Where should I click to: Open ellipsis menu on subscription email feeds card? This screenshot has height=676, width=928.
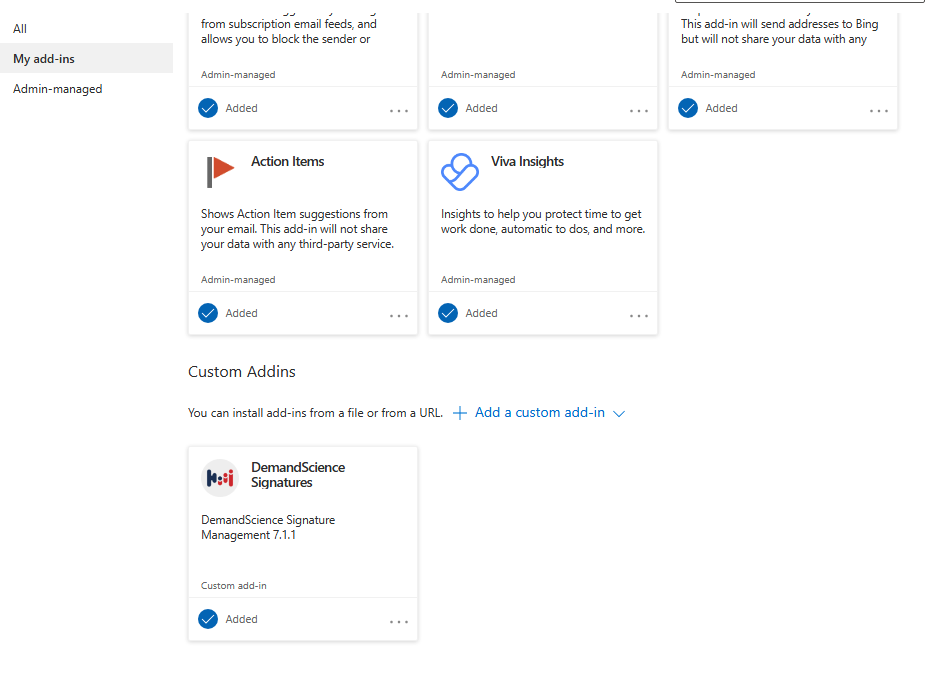point(399,111)
